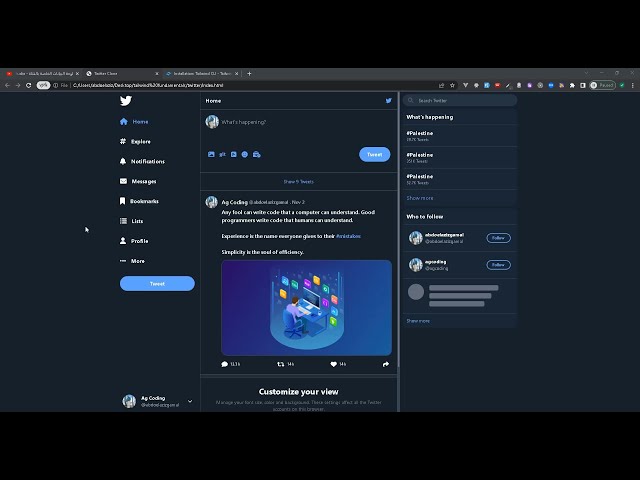Open the browser share icon

441,85
